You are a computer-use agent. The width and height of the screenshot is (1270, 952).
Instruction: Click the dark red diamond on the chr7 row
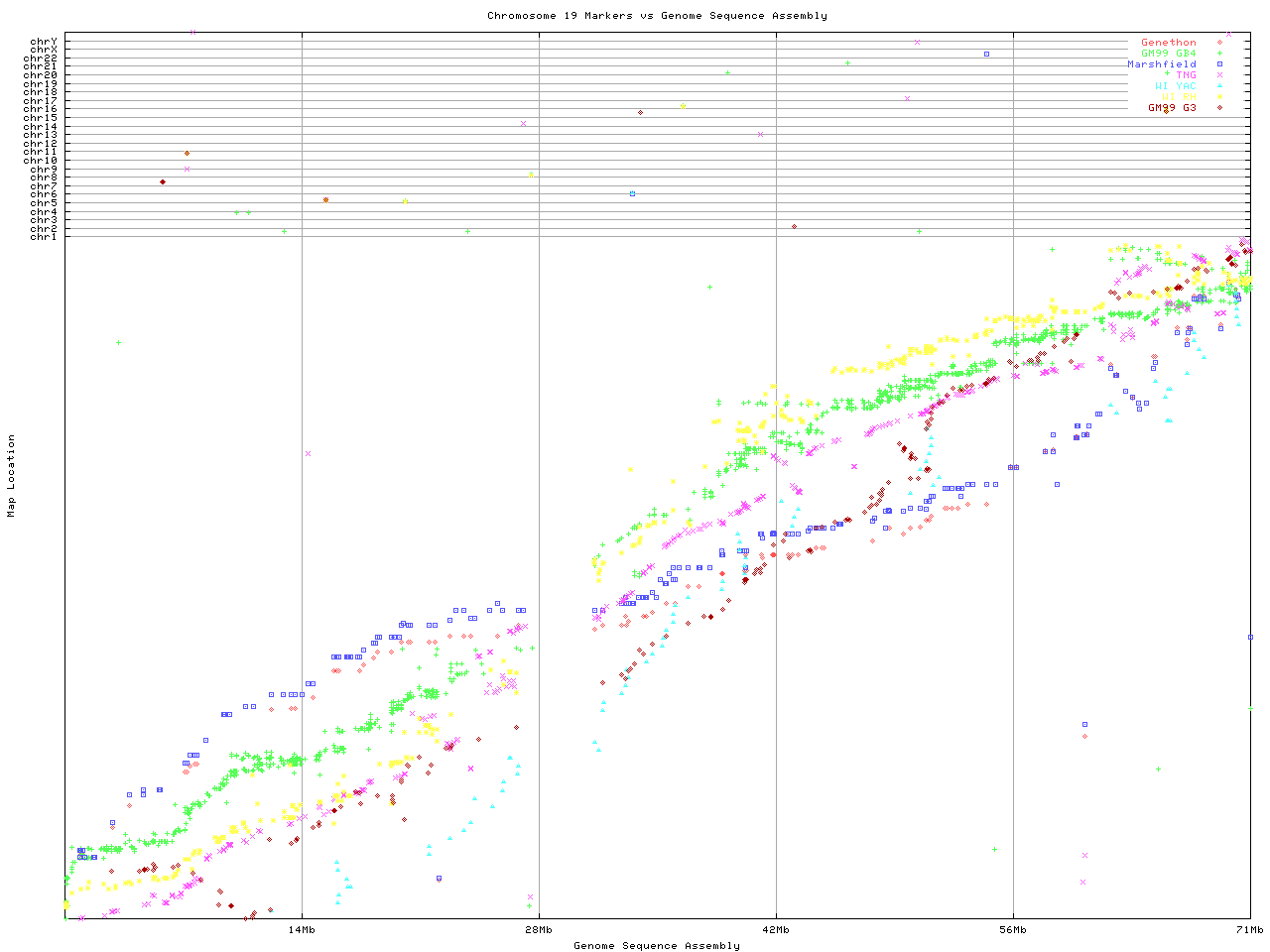[x=163, y=181]
